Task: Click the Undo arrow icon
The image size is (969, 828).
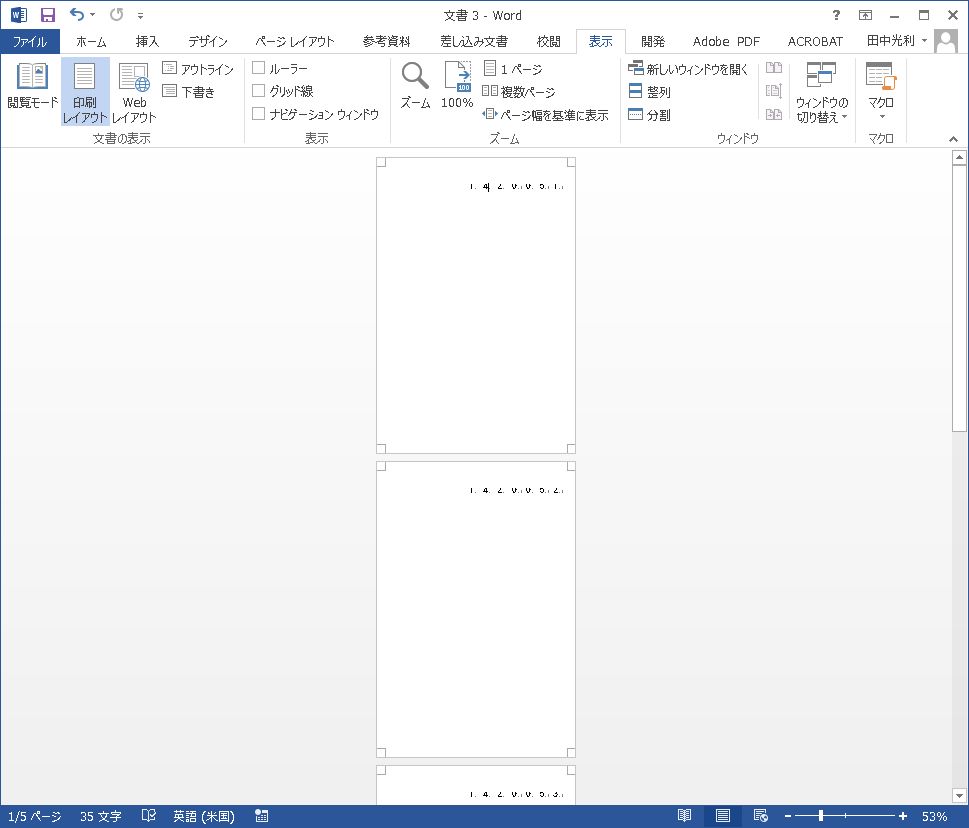Action: [77, 14]
